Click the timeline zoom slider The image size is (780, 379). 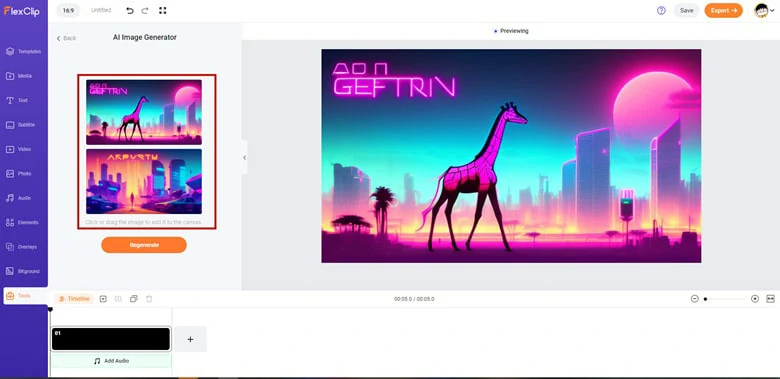725,299
